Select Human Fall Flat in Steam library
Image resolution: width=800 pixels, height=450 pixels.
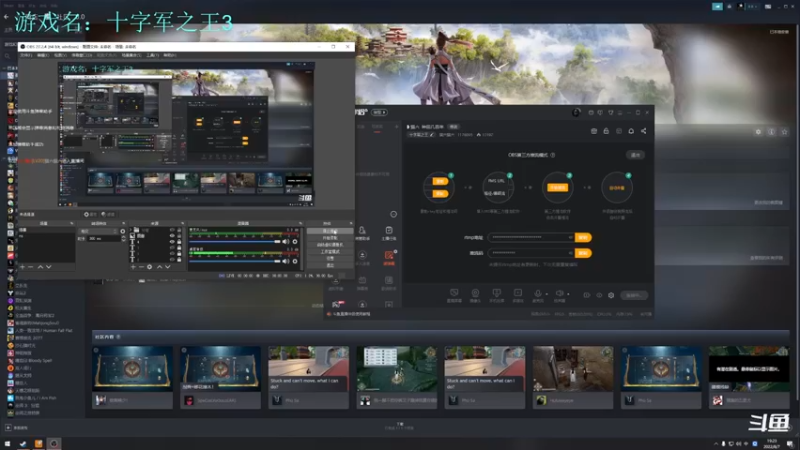pos(43,331)
